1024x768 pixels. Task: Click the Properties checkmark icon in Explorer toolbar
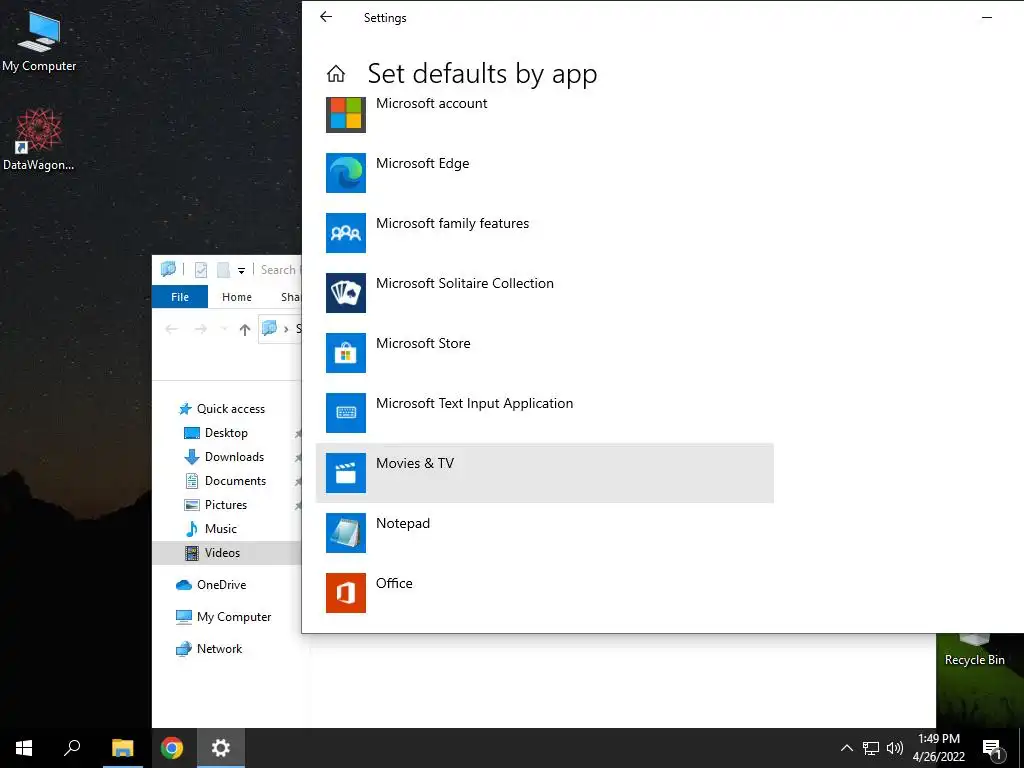tap(201, 270)
